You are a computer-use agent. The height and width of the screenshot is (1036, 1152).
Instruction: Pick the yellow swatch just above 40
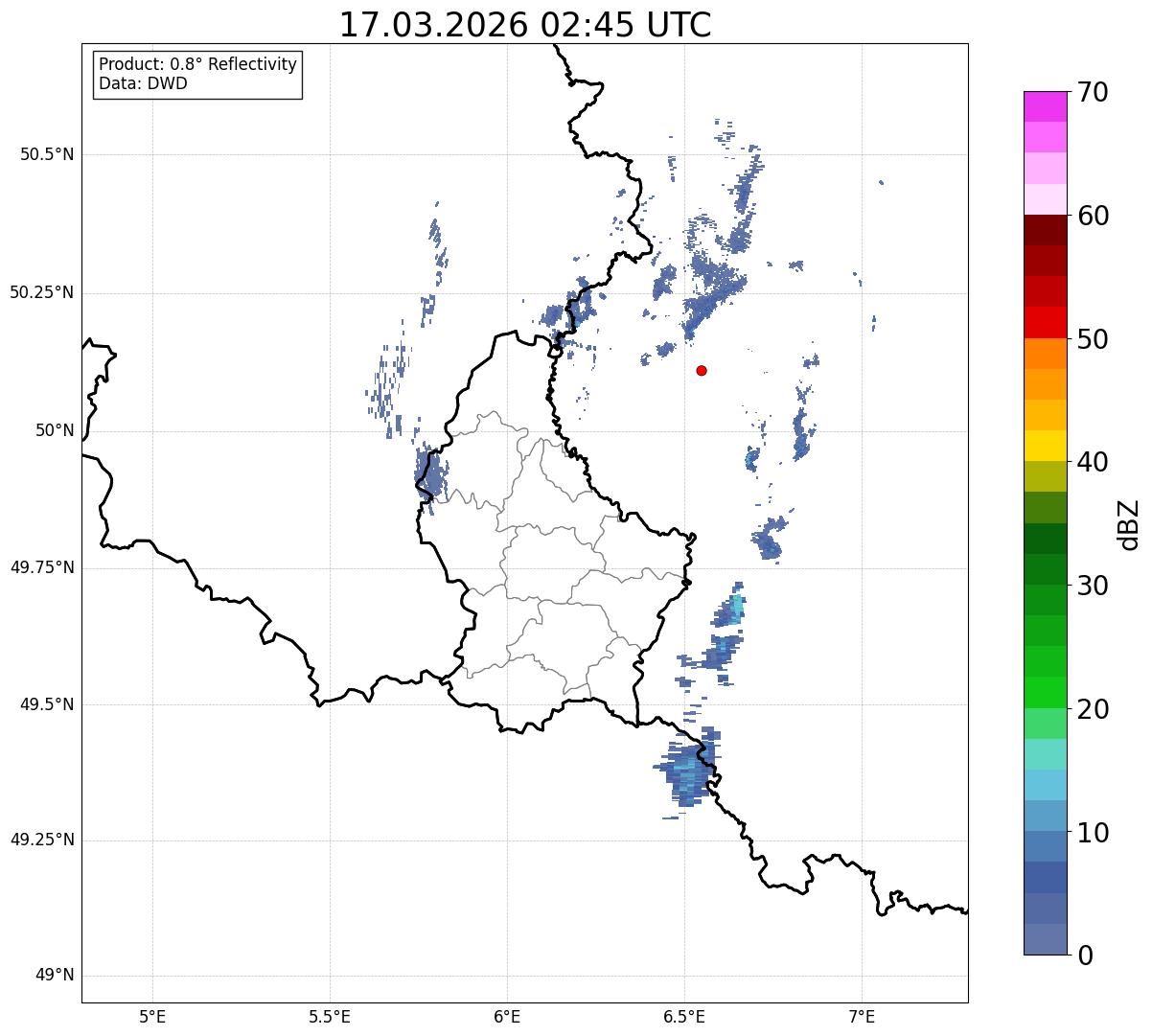(x=1045, y=446)
